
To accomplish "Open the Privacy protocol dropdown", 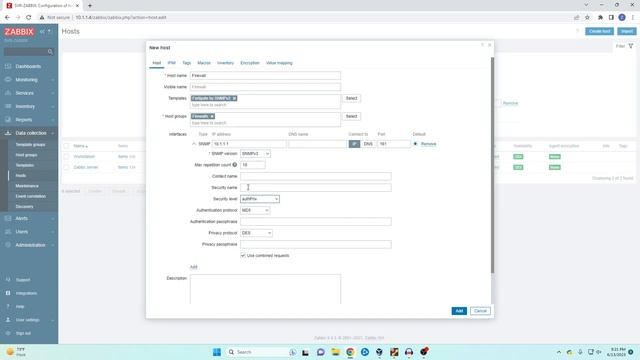I will point(256,233).
